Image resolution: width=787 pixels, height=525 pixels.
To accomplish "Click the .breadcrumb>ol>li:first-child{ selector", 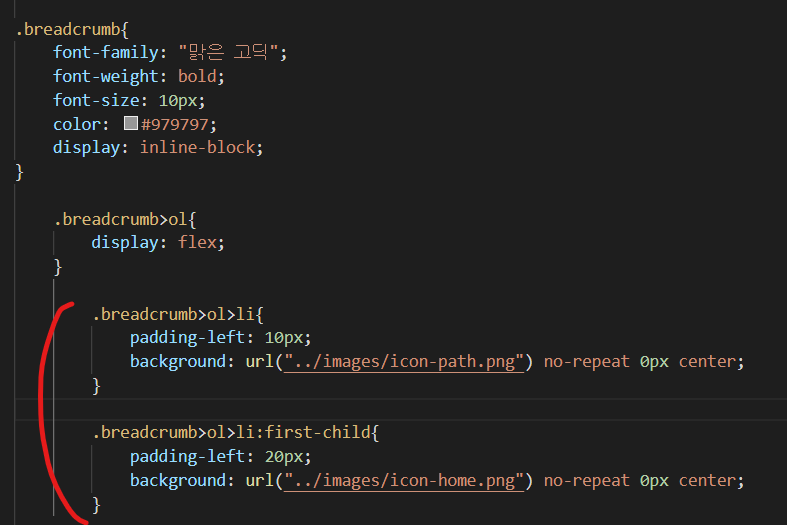I will (235, 432).
